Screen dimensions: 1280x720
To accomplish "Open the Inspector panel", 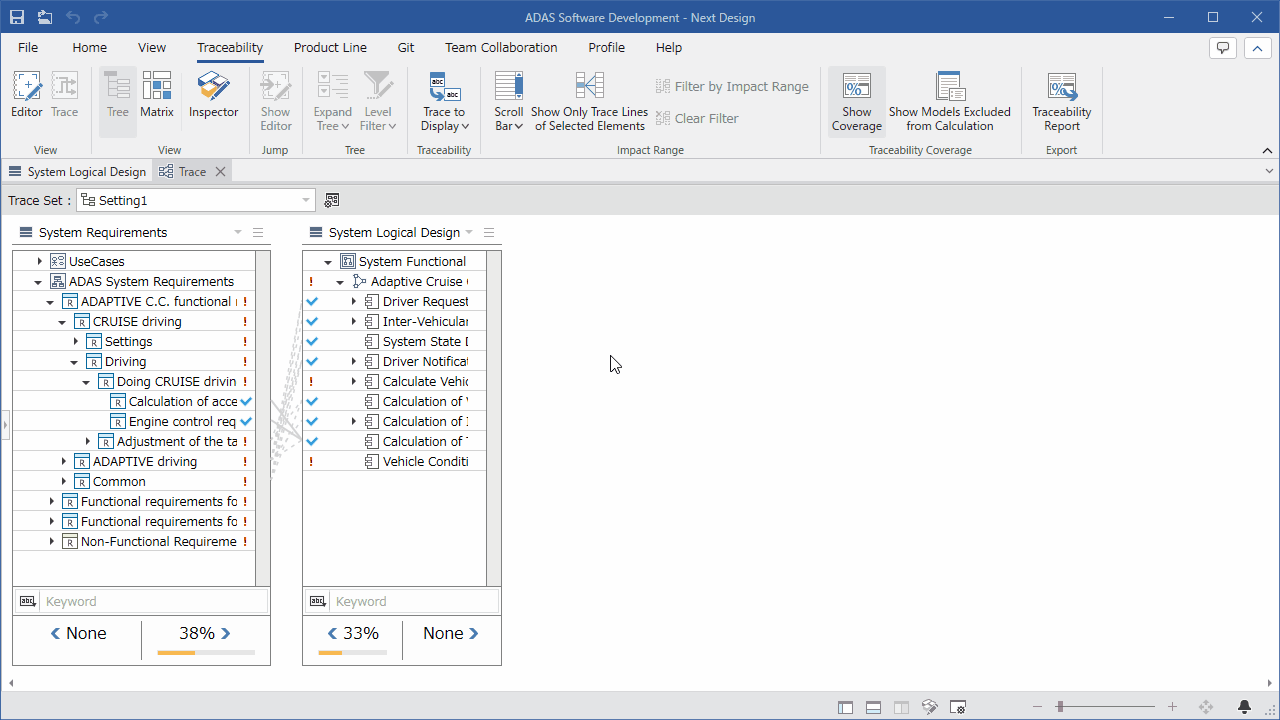I will pyautogui.click(x=214, y=96).
